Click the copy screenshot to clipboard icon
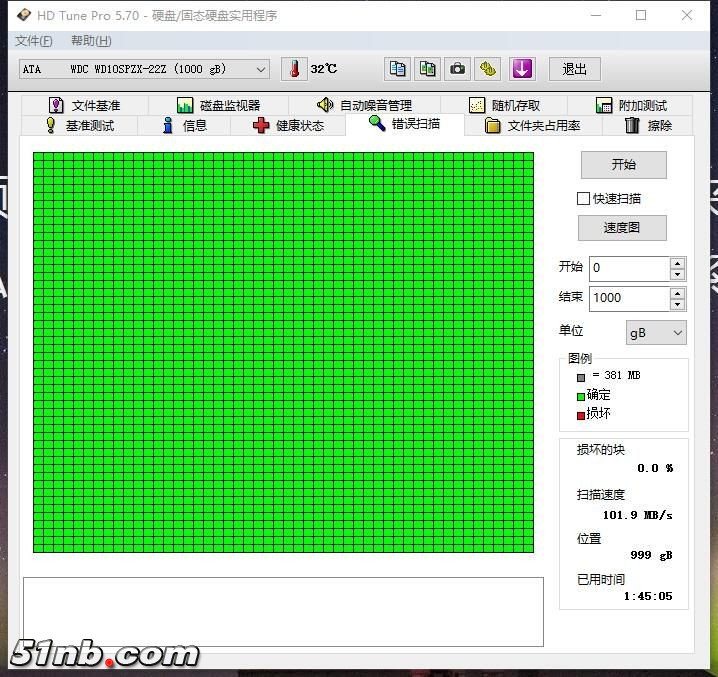 [427, 69]
